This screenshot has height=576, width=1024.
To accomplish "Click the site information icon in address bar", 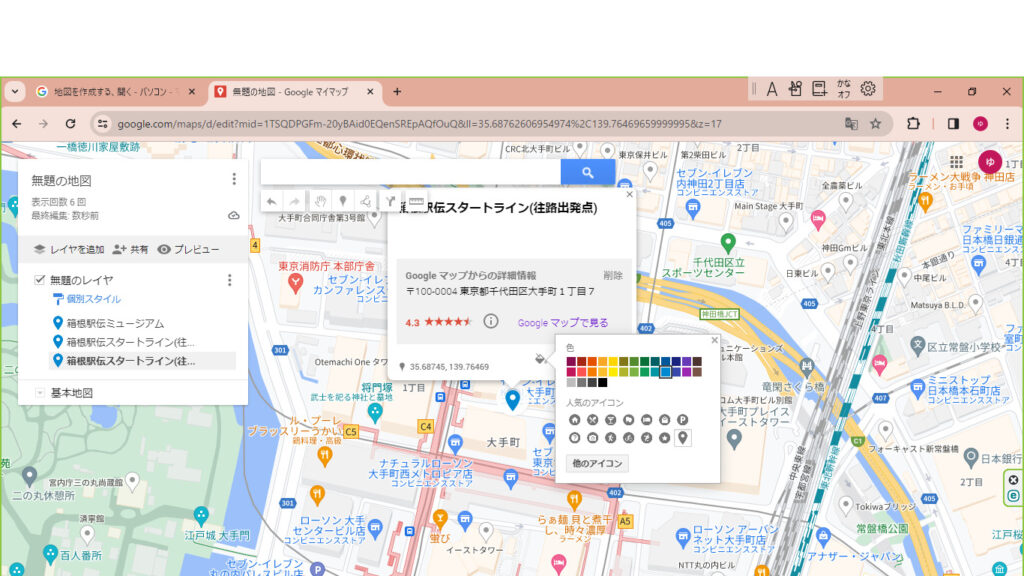I will tap(102, 123).
